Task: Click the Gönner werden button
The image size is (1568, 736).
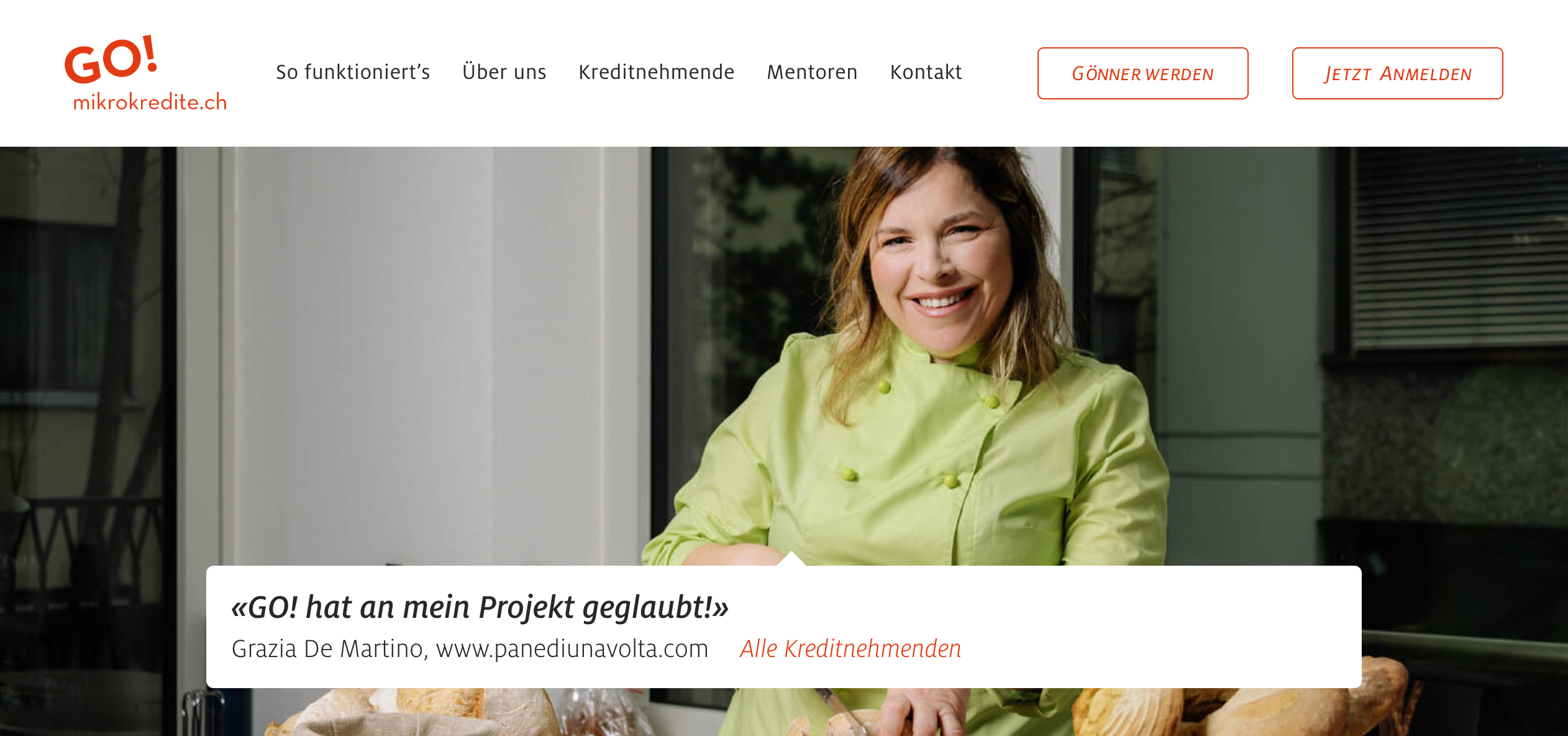Action: 1142,73
